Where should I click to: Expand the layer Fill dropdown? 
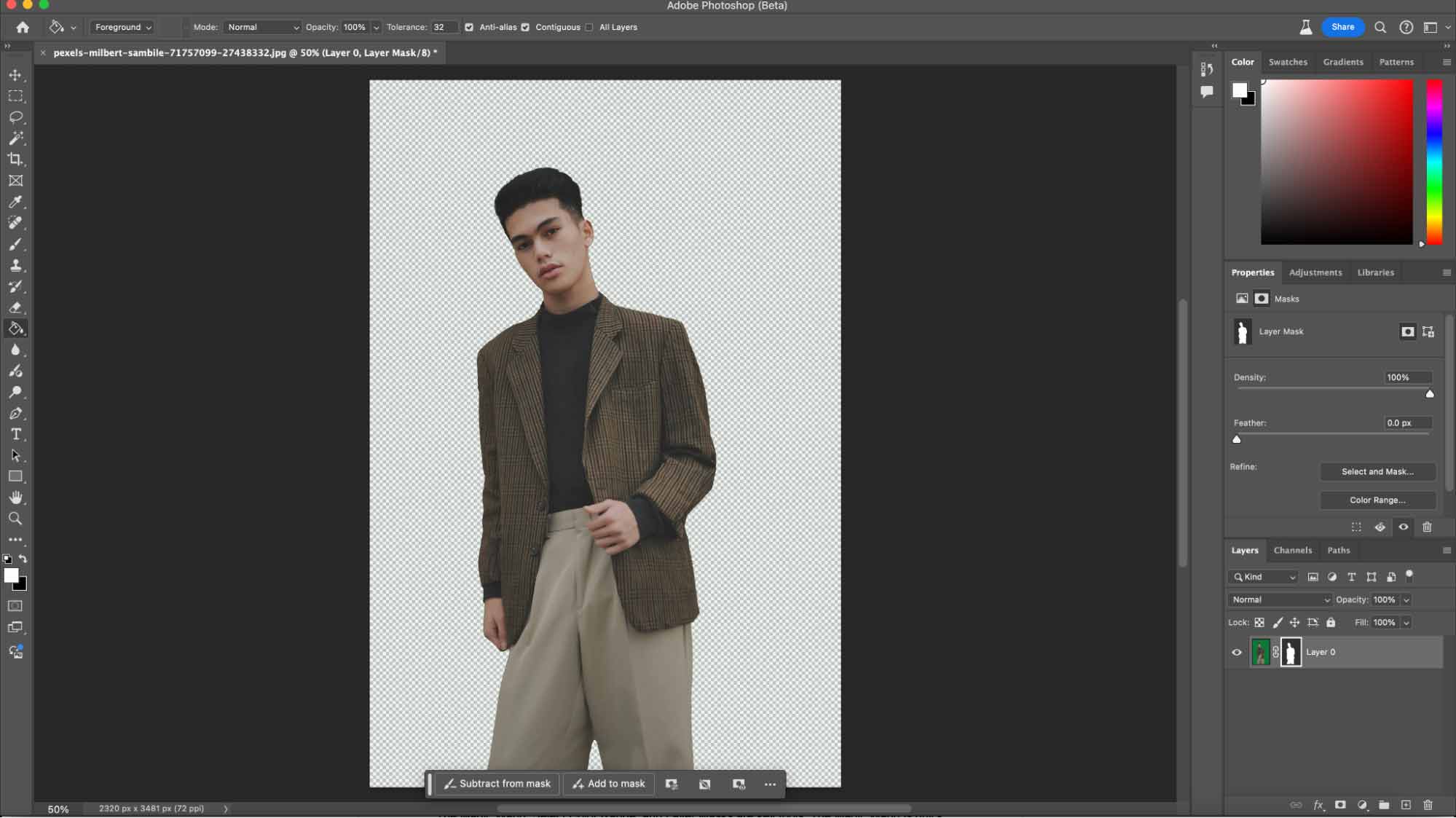(x=1406, y=622)
